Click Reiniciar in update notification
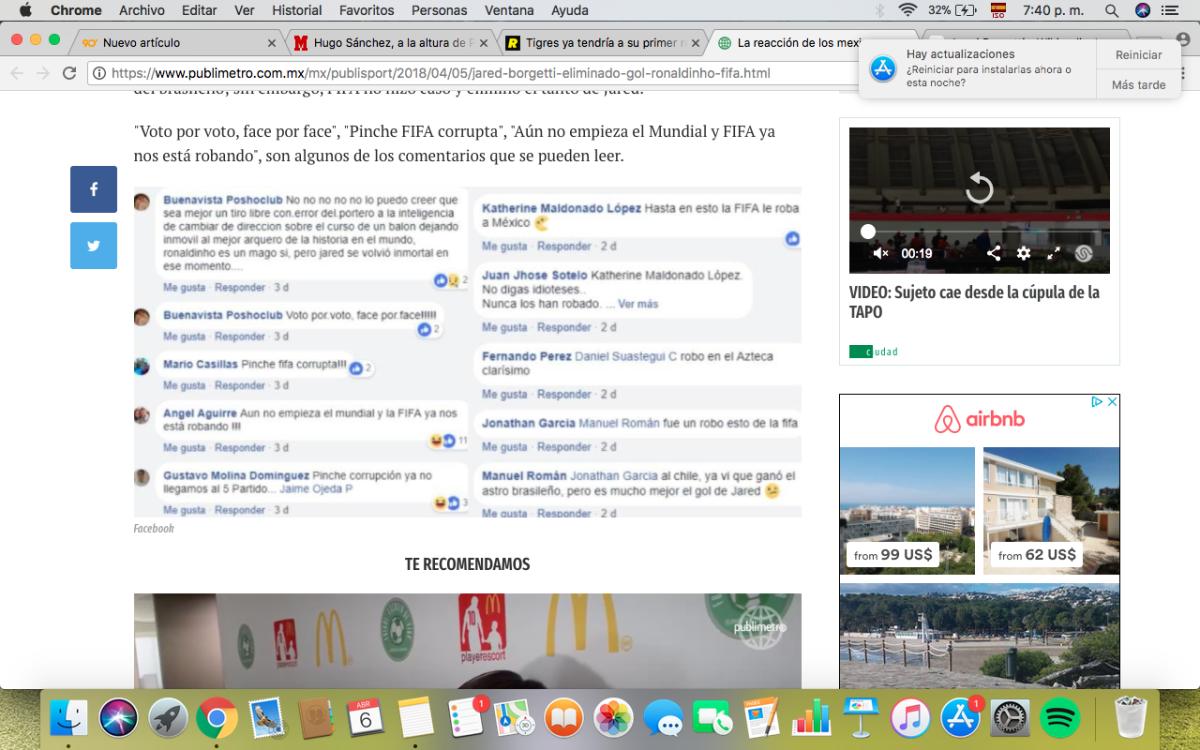The height and width of the screenshot is (750, 1200). tap(1138, 55)
